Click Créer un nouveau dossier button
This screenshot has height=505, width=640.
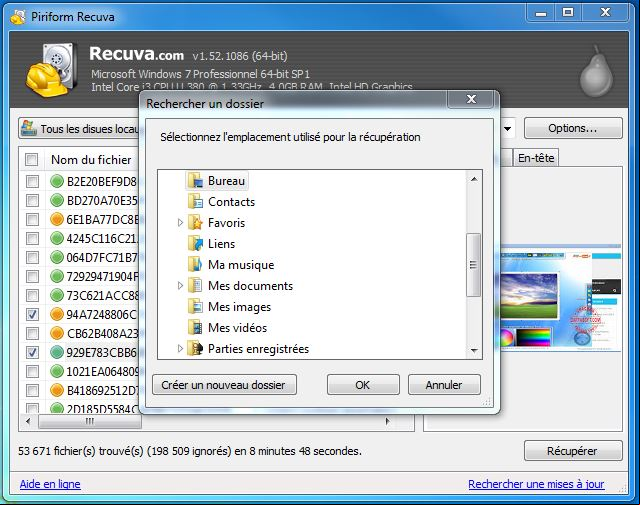click(224, 385)
